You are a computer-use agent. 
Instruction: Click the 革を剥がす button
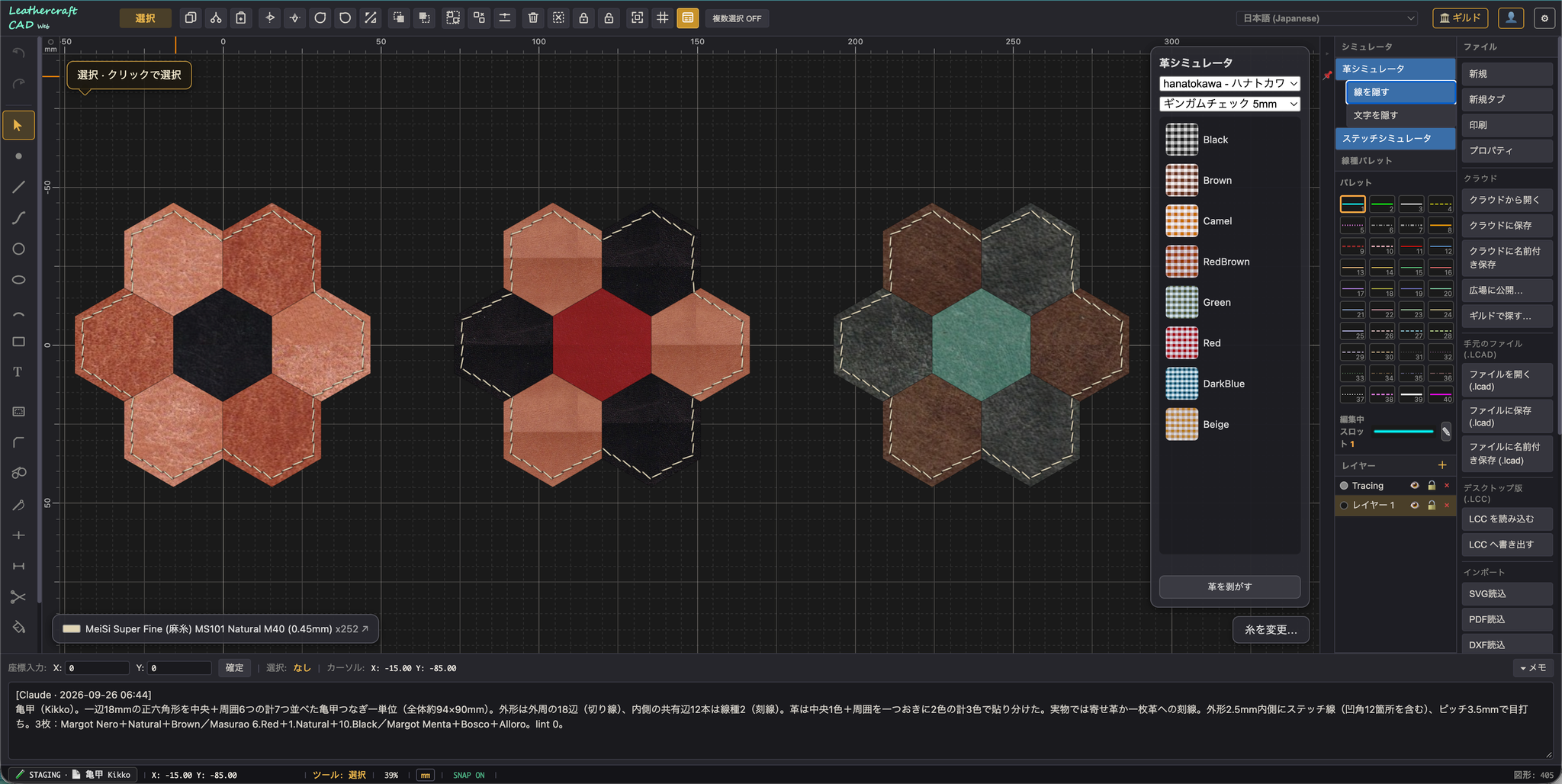pyautogui.click(x=1229, y=586)
